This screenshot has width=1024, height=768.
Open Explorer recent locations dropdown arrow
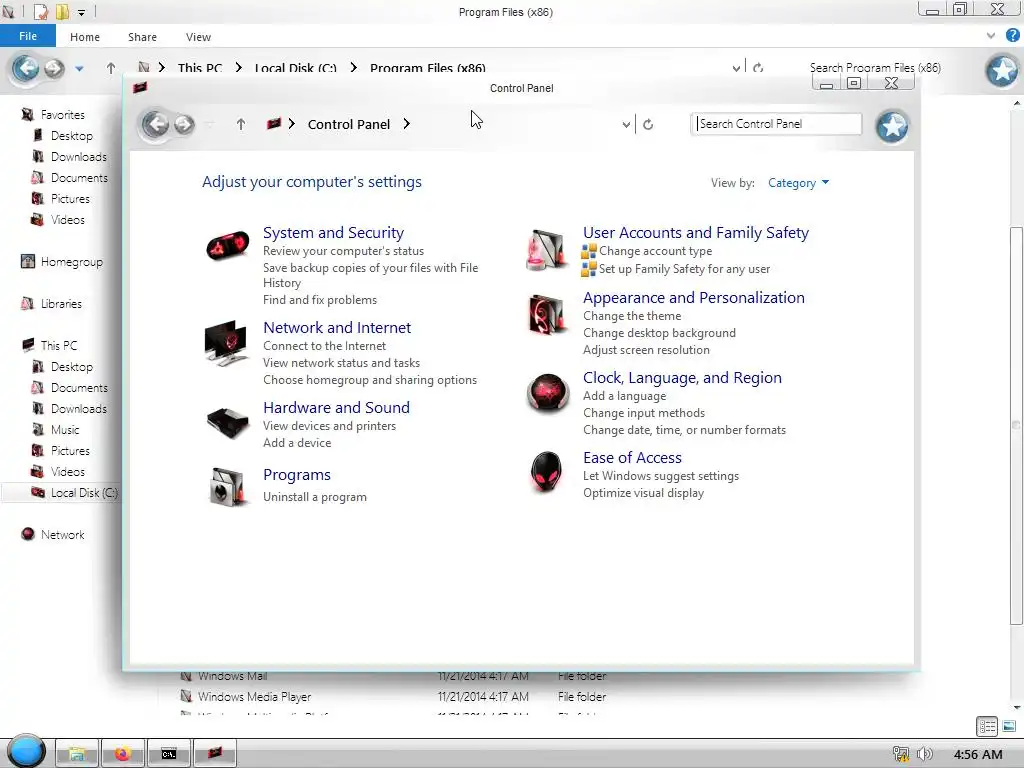[x=79, y=68]
